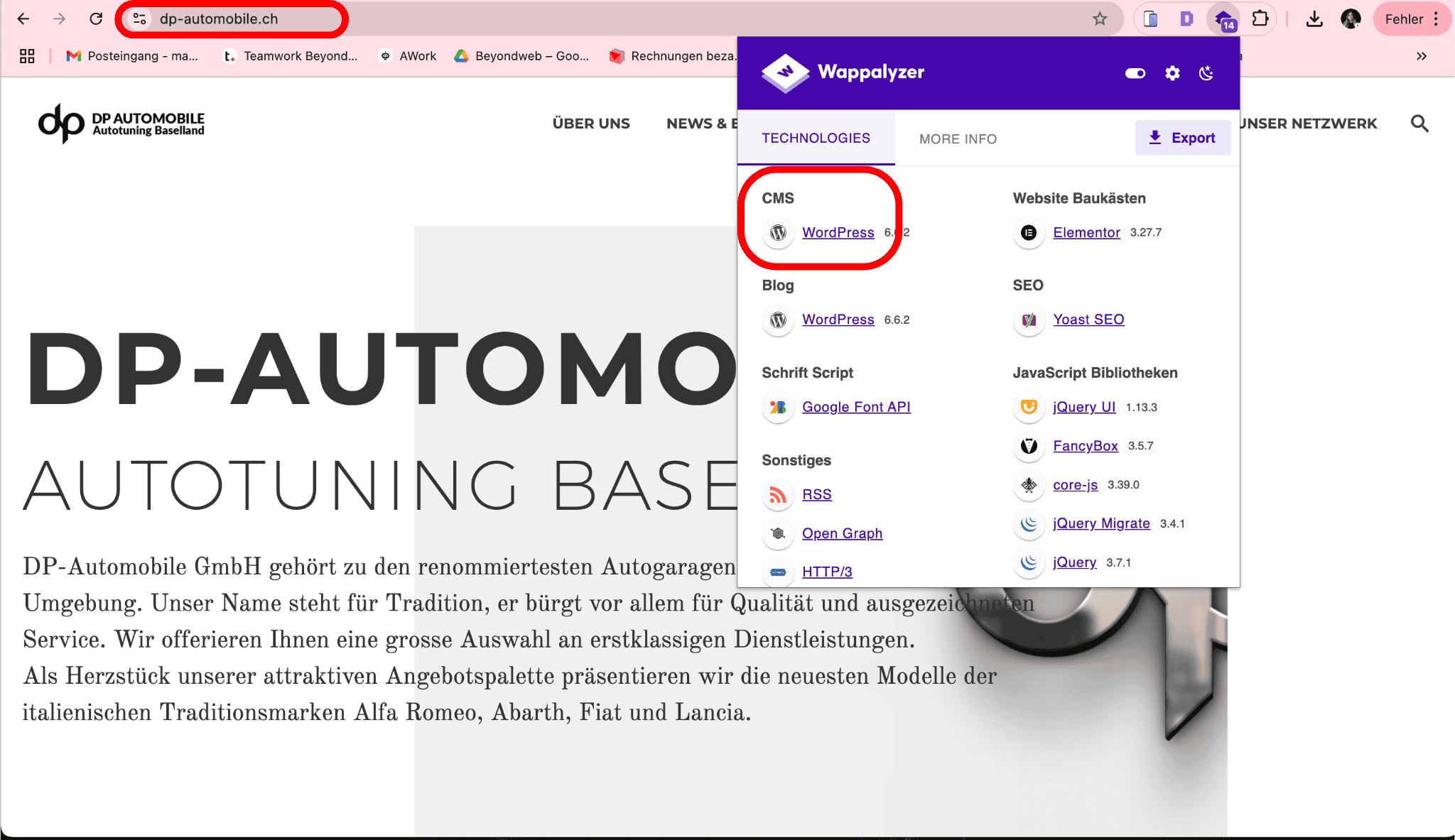Open the Beyondweb Google Drive bookmark
This screenshot has width=1455, height=840.
(521, 56)
